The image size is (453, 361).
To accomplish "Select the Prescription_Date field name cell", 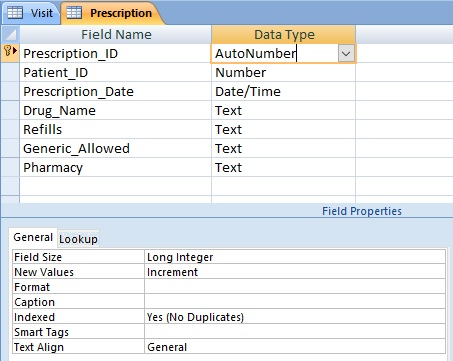I will point(116,91).
